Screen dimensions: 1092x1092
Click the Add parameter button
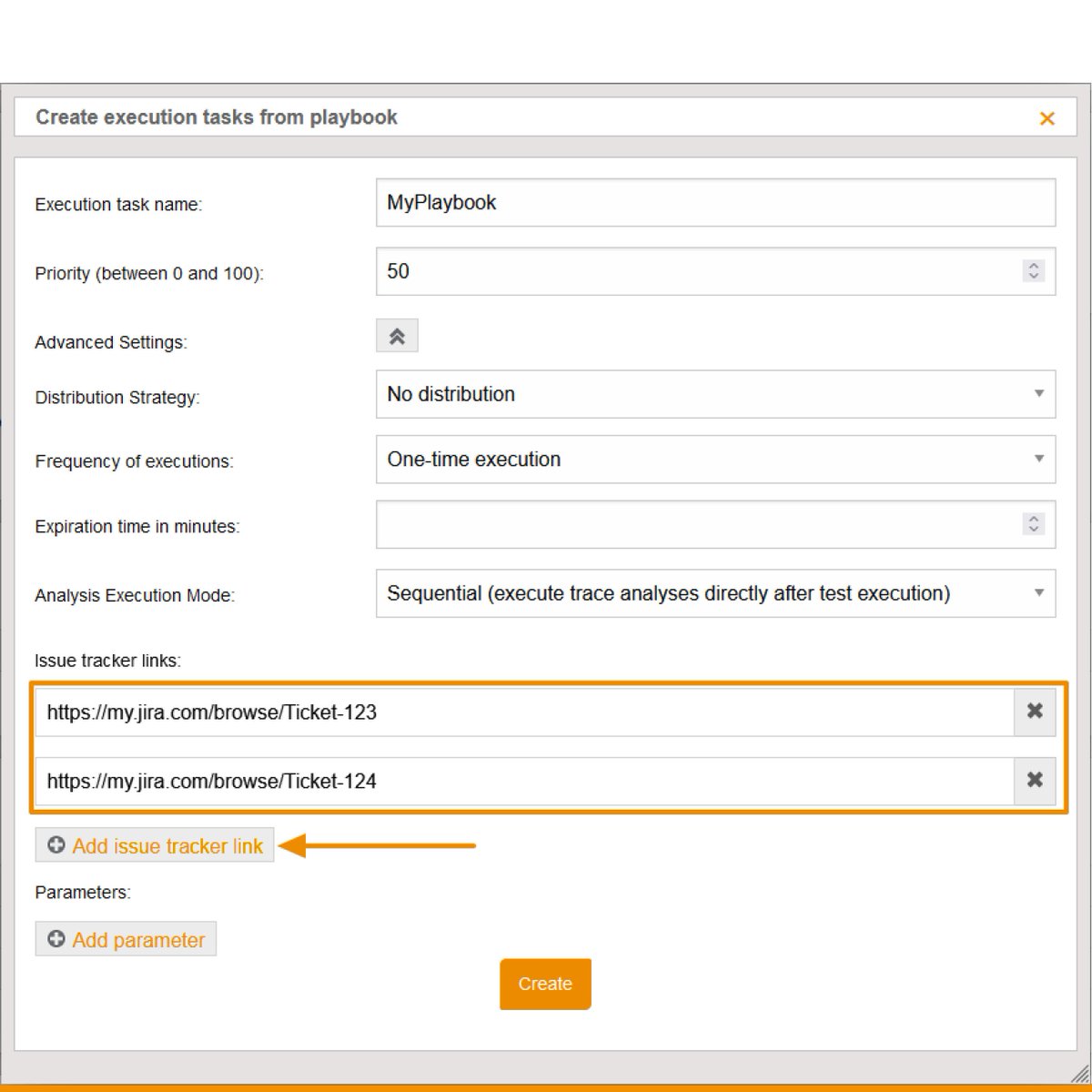coord(126,939)
